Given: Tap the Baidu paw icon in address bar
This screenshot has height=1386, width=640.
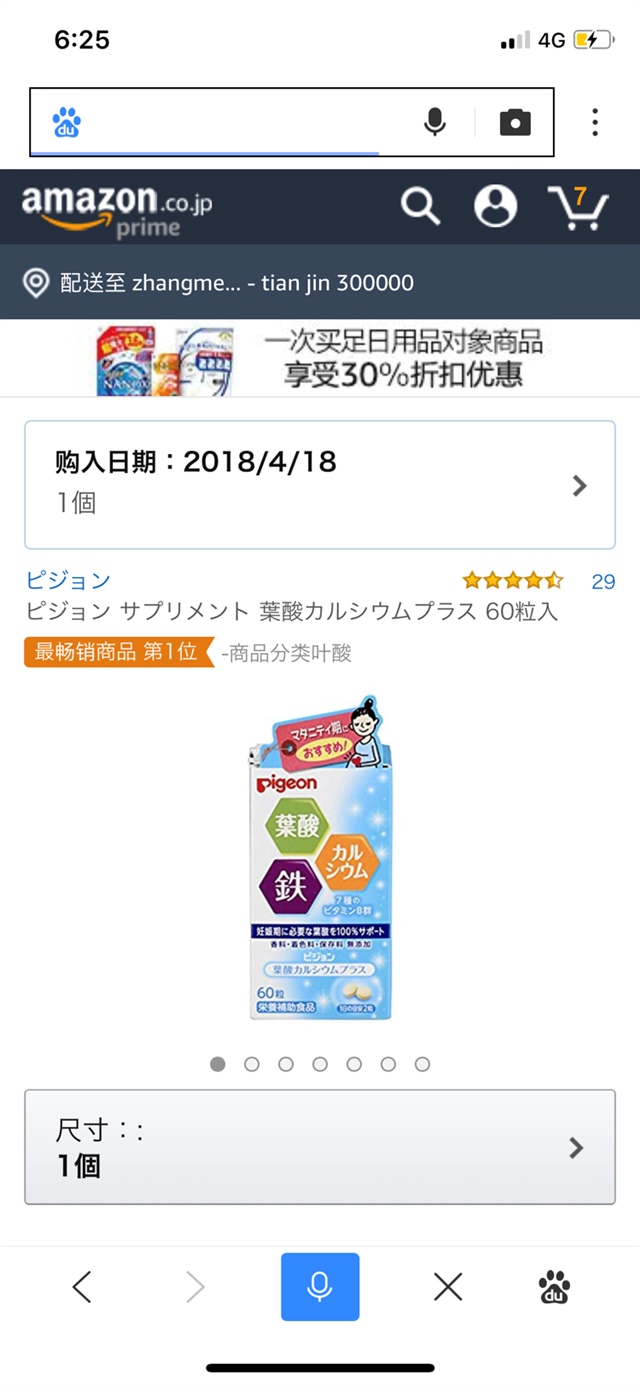Looking at the screenshot, I should [67, 122].
